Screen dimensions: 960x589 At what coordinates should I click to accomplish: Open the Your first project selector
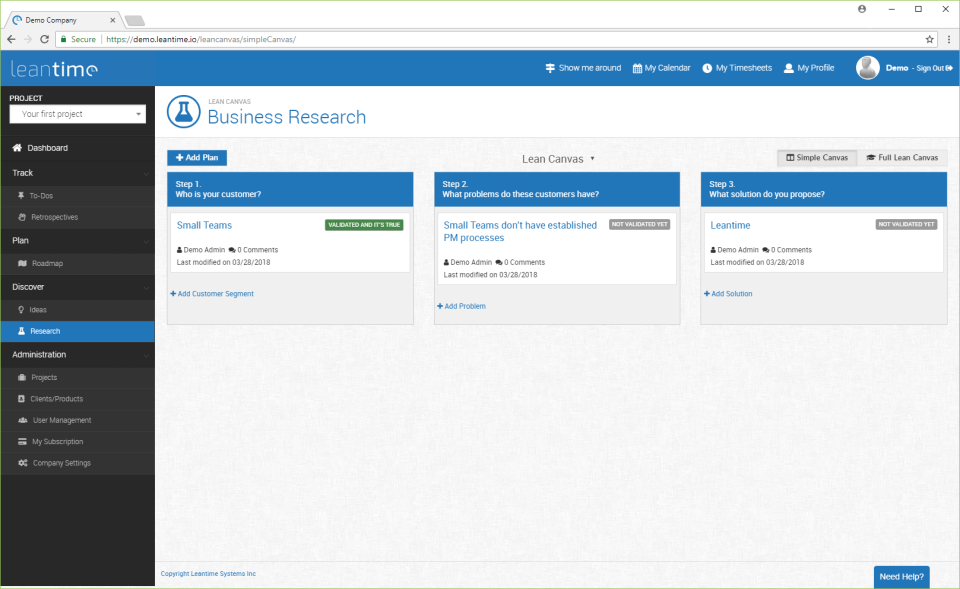coord(77,113)
